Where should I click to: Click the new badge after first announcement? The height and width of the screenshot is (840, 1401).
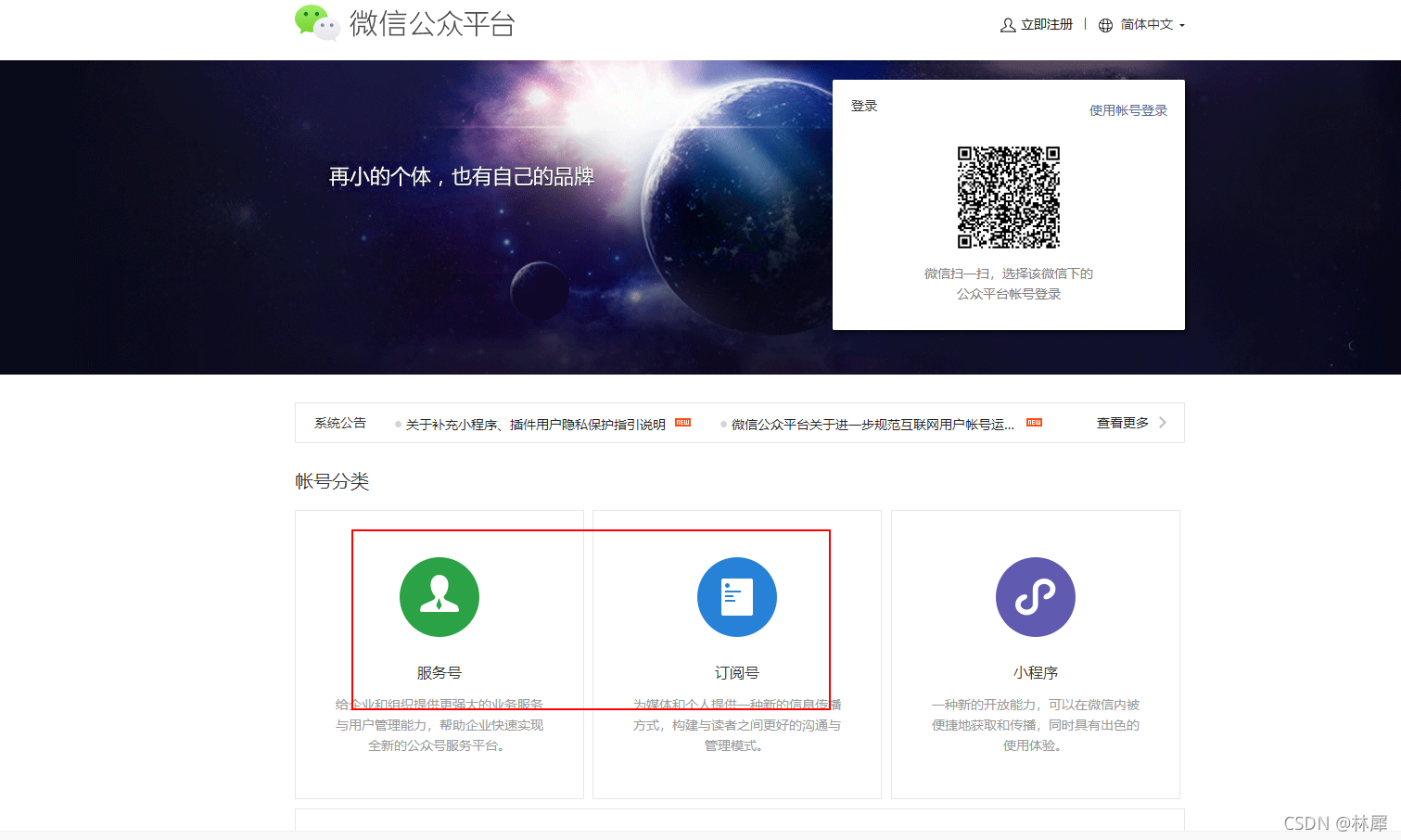682,423
